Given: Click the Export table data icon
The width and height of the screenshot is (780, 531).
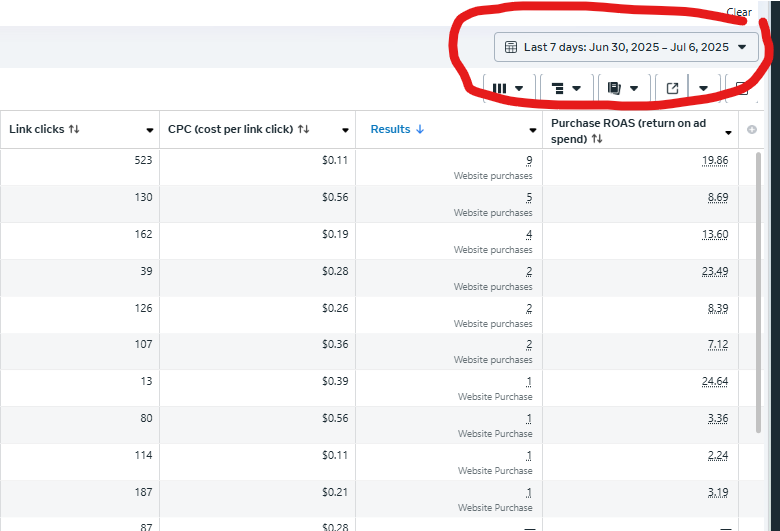Looking at the screenshot, I should [673, 88].
